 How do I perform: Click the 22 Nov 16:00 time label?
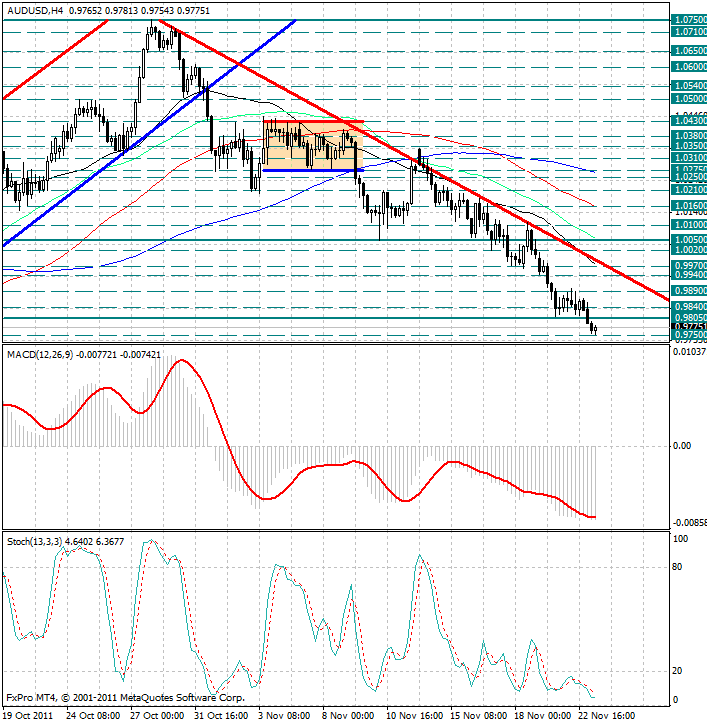pyautogui.click(x=605, y=716)
